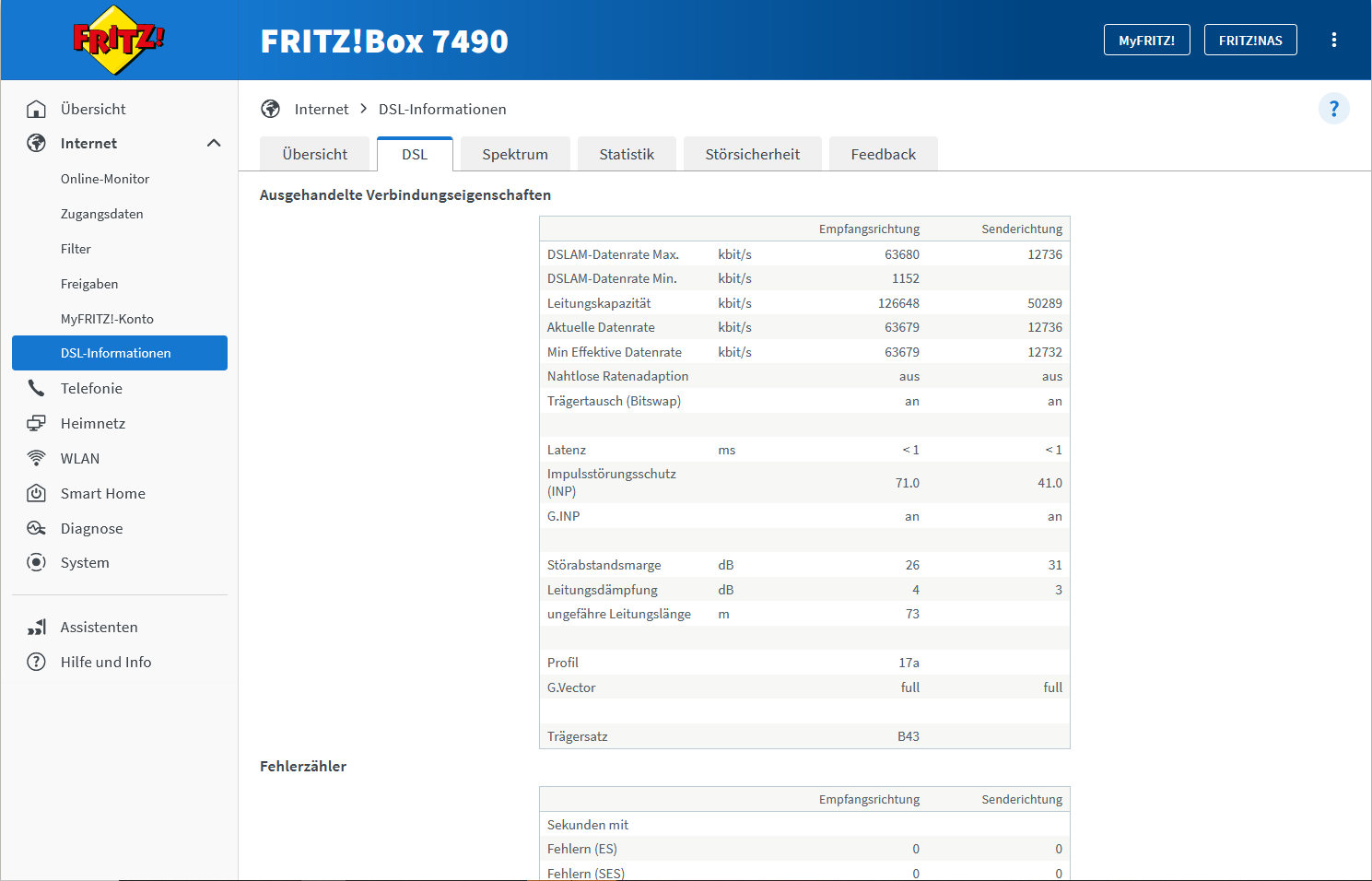Click the ungefähre Leitungslänge value 73
1372x881 pixels.
912,614
